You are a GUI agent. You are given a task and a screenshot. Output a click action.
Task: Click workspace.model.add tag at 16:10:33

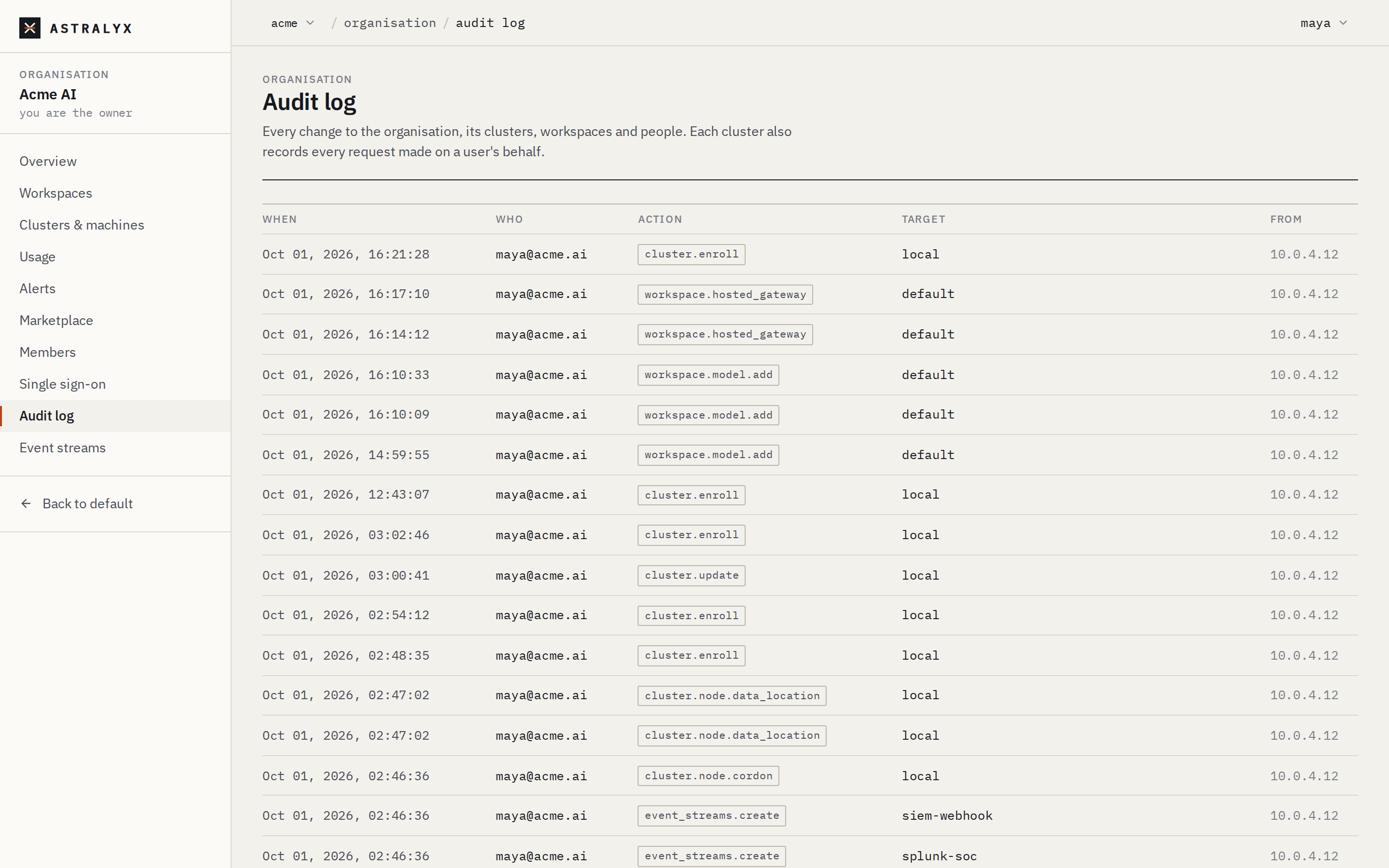(708, 375)
